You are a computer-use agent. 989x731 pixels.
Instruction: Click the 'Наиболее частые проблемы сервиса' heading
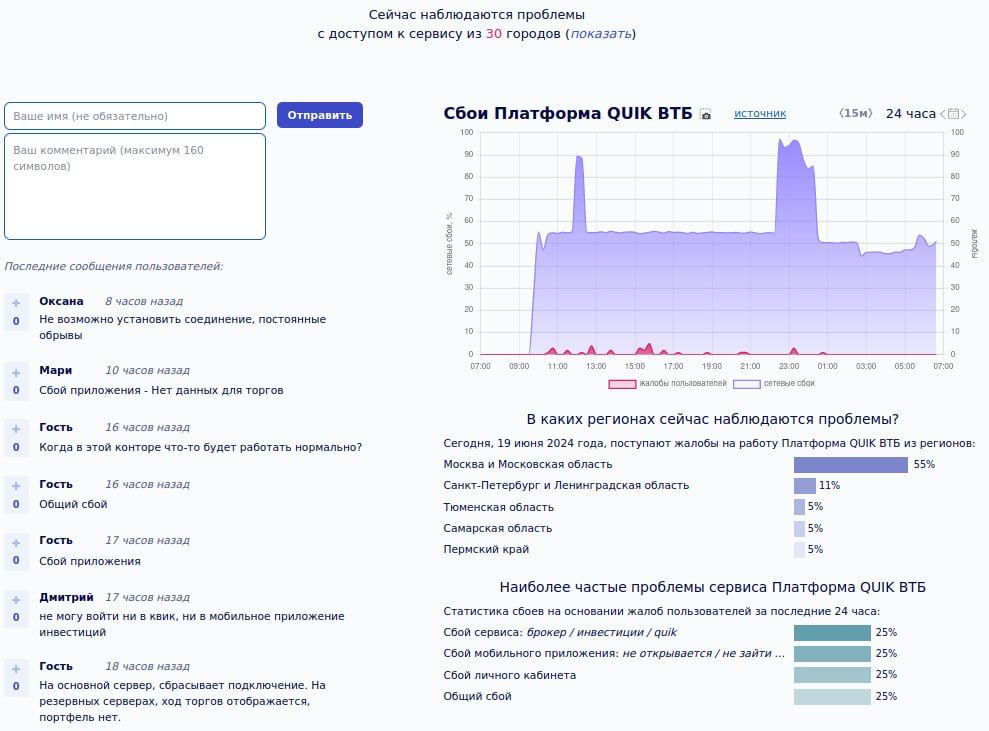[713, 587]
